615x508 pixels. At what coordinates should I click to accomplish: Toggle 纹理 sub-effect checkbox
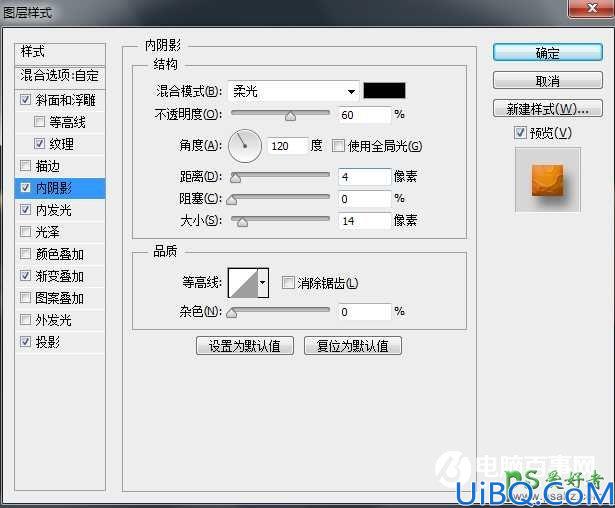tap(39, 144)
